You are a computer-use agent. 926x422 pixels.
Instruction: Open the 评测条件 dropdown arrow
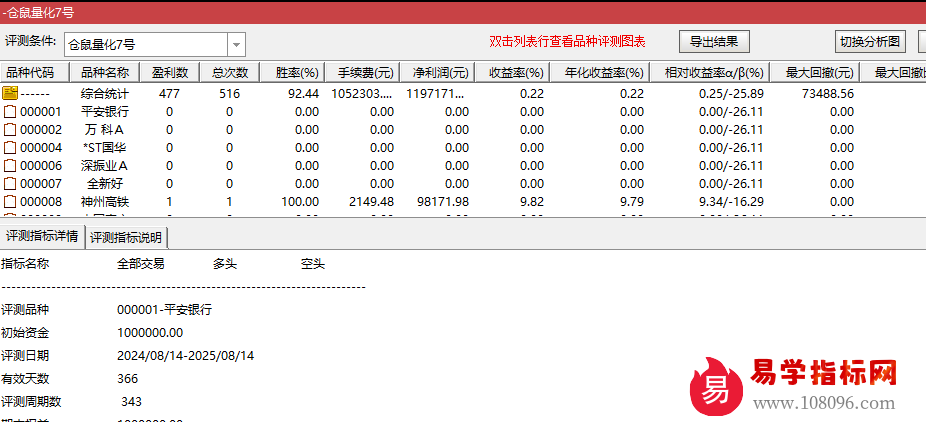click(236, 45)
